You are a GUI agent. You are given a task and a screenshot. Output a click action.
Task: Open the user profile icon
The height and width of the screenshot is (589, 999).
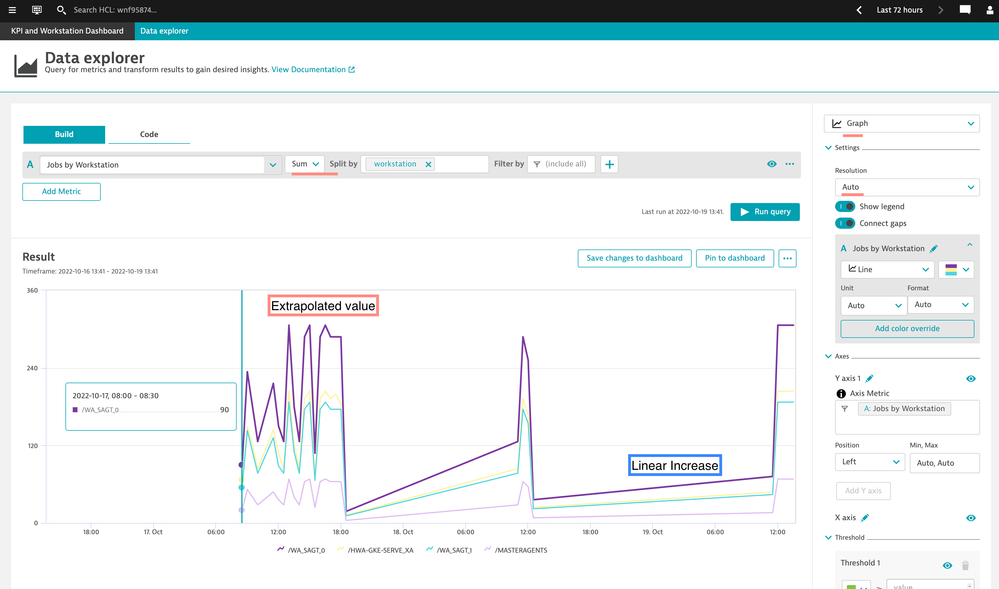tap(989, 10)
